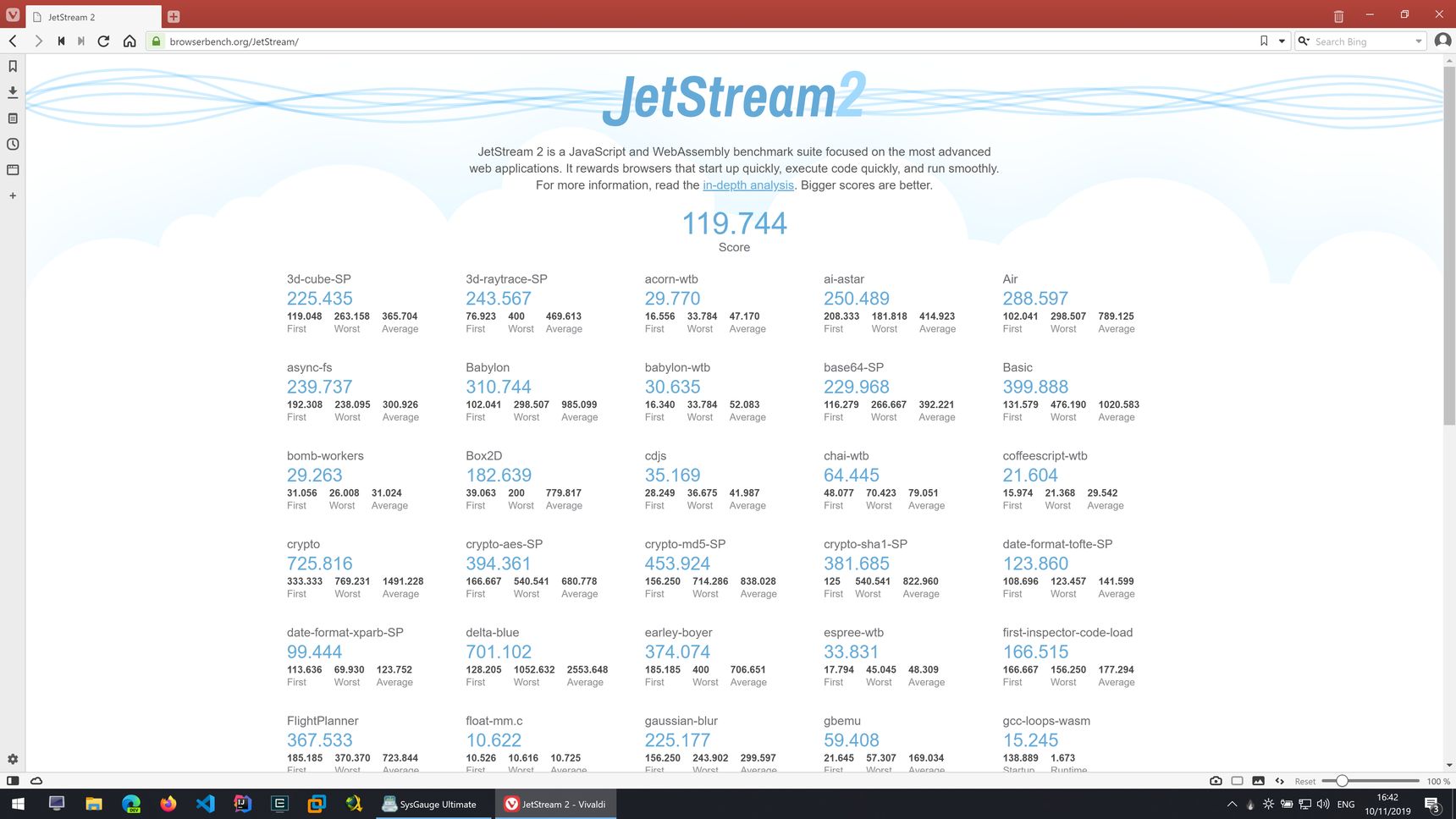This screenshot has width=1456, height=819.
Task: Open Edge Dev from the taskbar
Action: click(x=130, y=804)
